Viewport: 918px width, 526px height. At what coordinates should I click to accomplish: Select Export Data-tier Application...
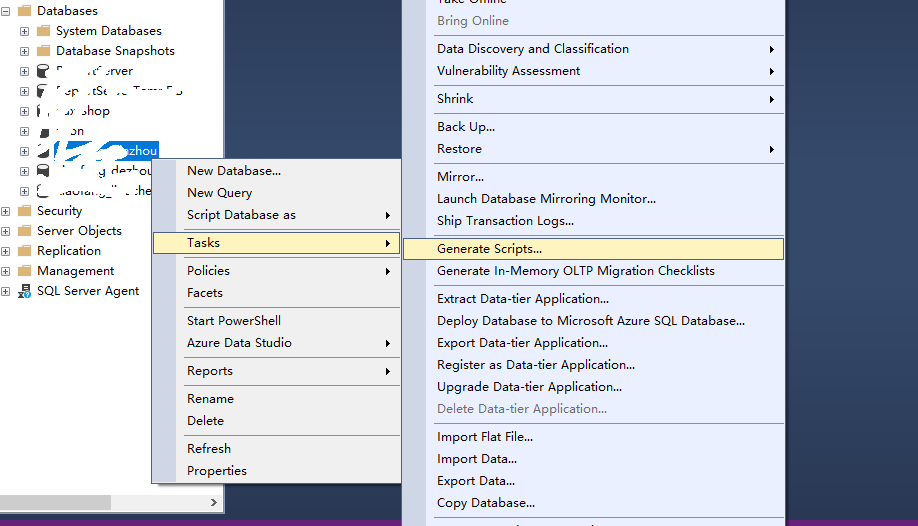[x=593, y=343]
